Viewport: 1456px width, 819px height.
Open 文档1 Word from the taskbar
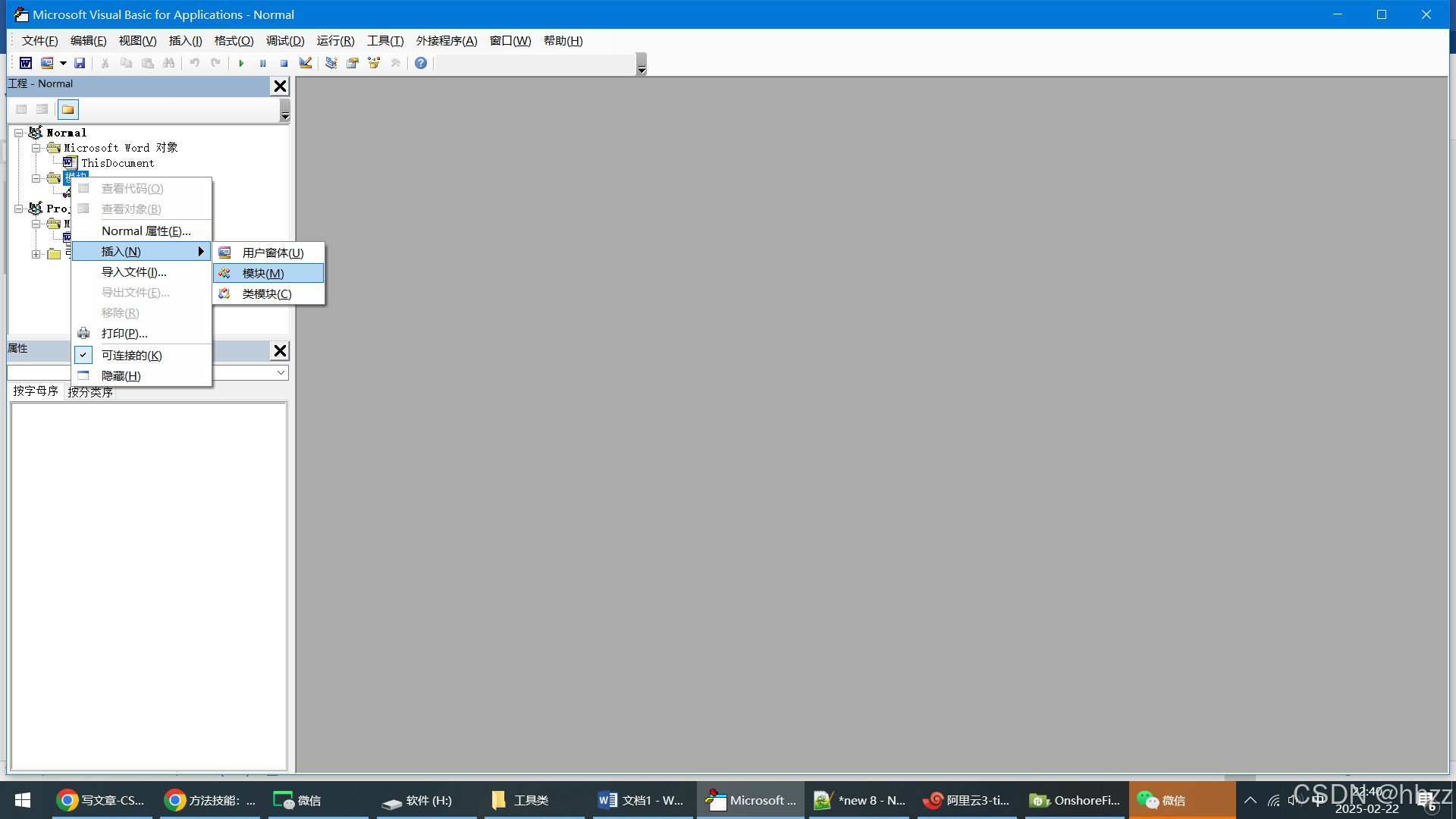(641, 800)
